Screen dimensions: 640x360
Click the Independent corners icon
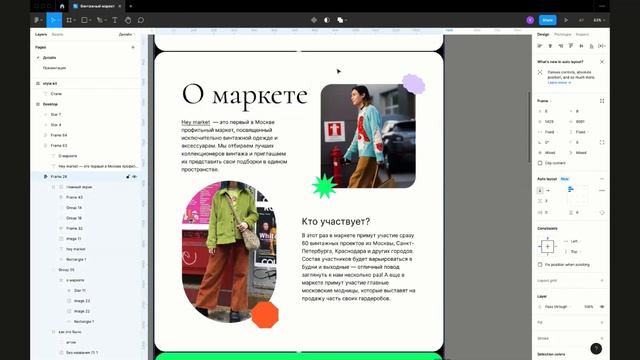point(602,142)
